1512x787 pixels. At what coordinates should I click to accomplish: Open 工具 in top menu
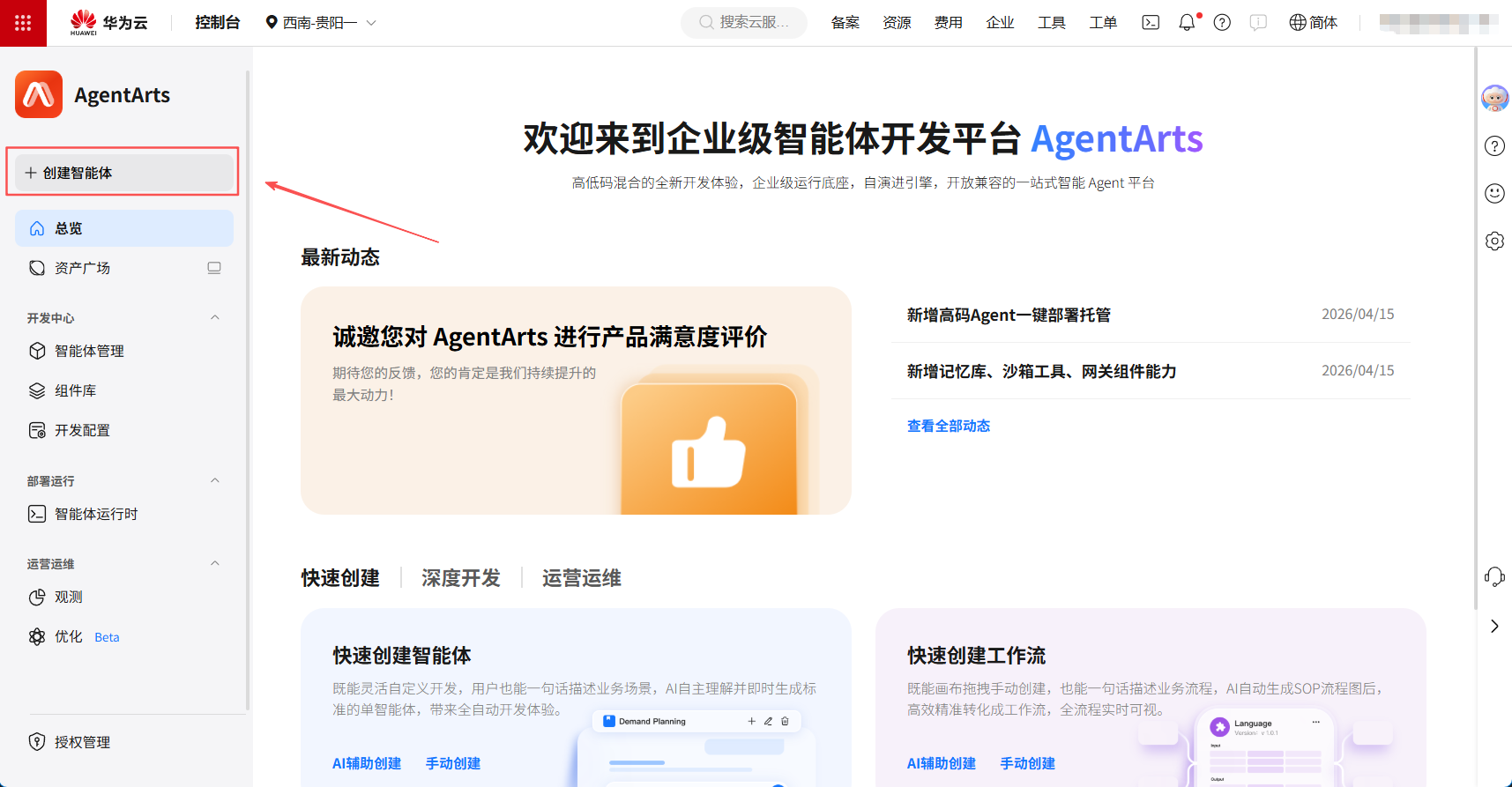(x=1052, y=23)
